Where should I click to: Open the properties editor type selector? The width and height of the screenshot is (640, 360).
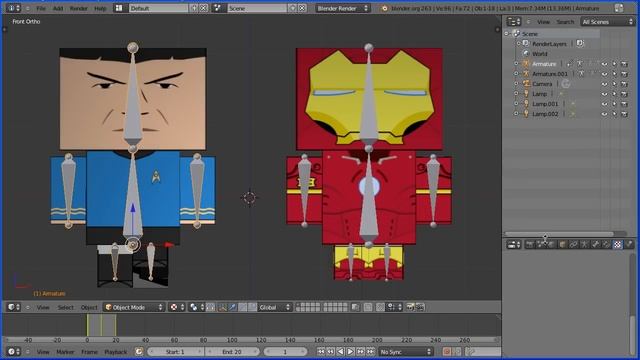[513, 244]
